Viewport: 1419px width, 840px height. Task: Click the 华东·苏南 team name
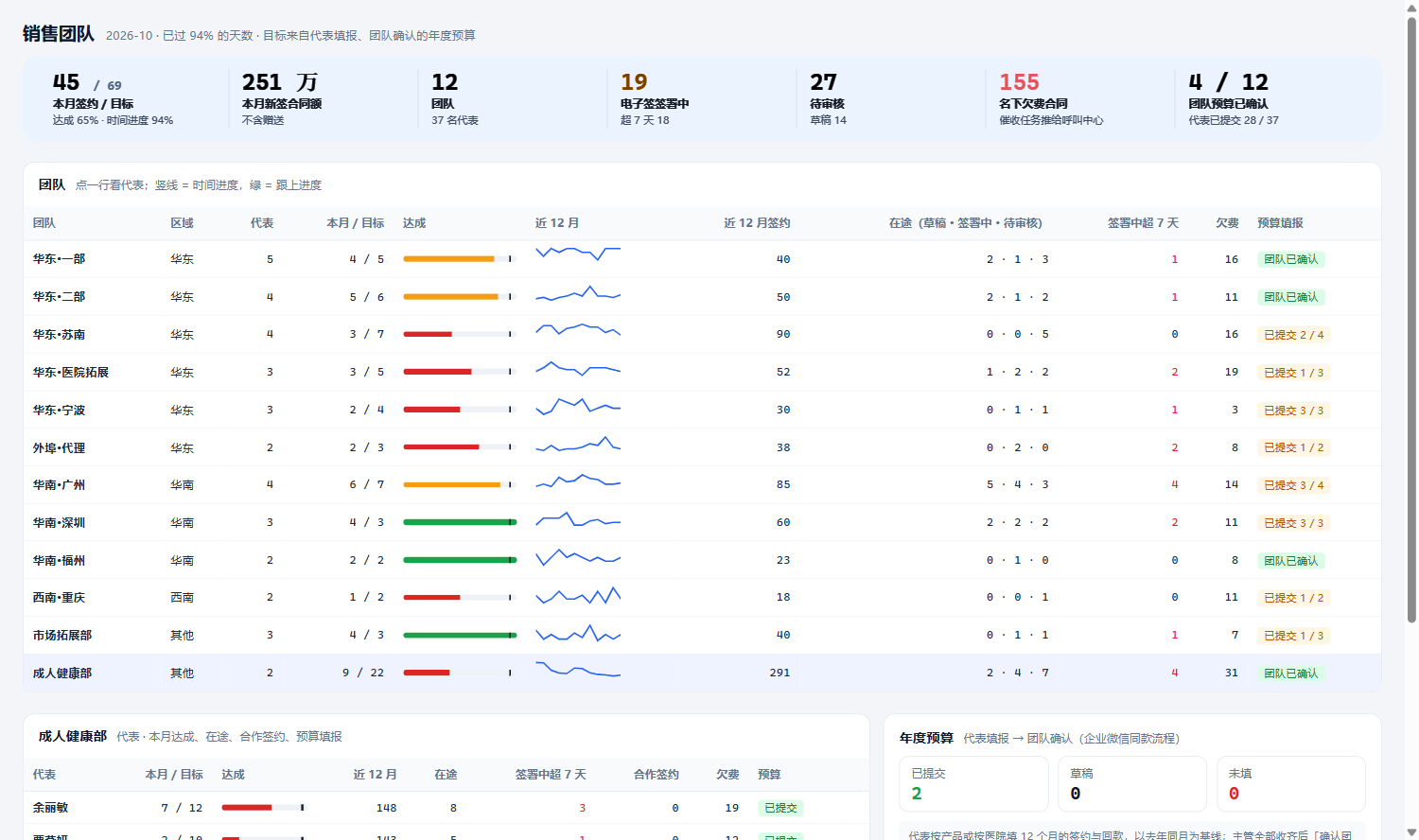[x=59, y=335]
